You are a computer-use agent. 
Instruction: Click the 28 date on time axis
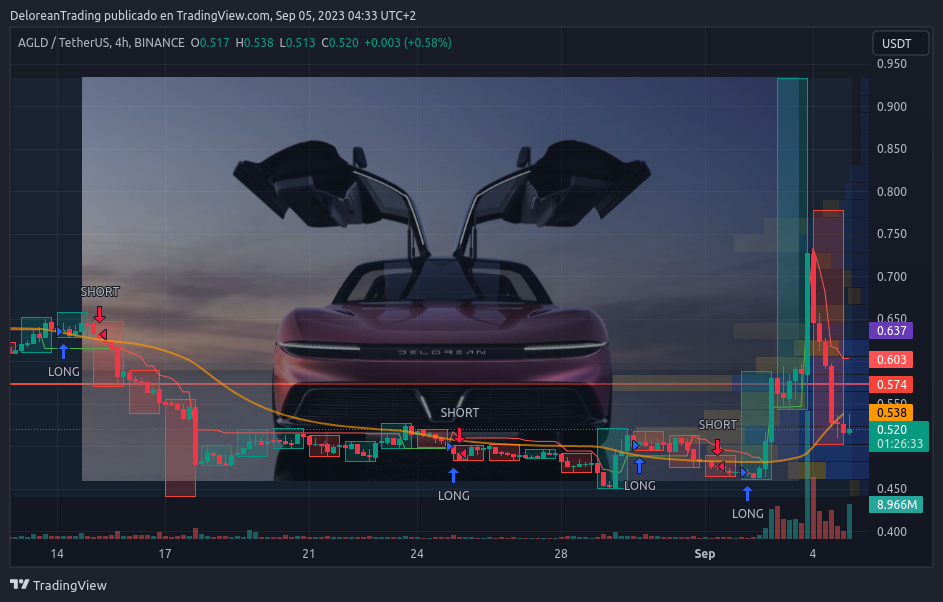point(561,554)
